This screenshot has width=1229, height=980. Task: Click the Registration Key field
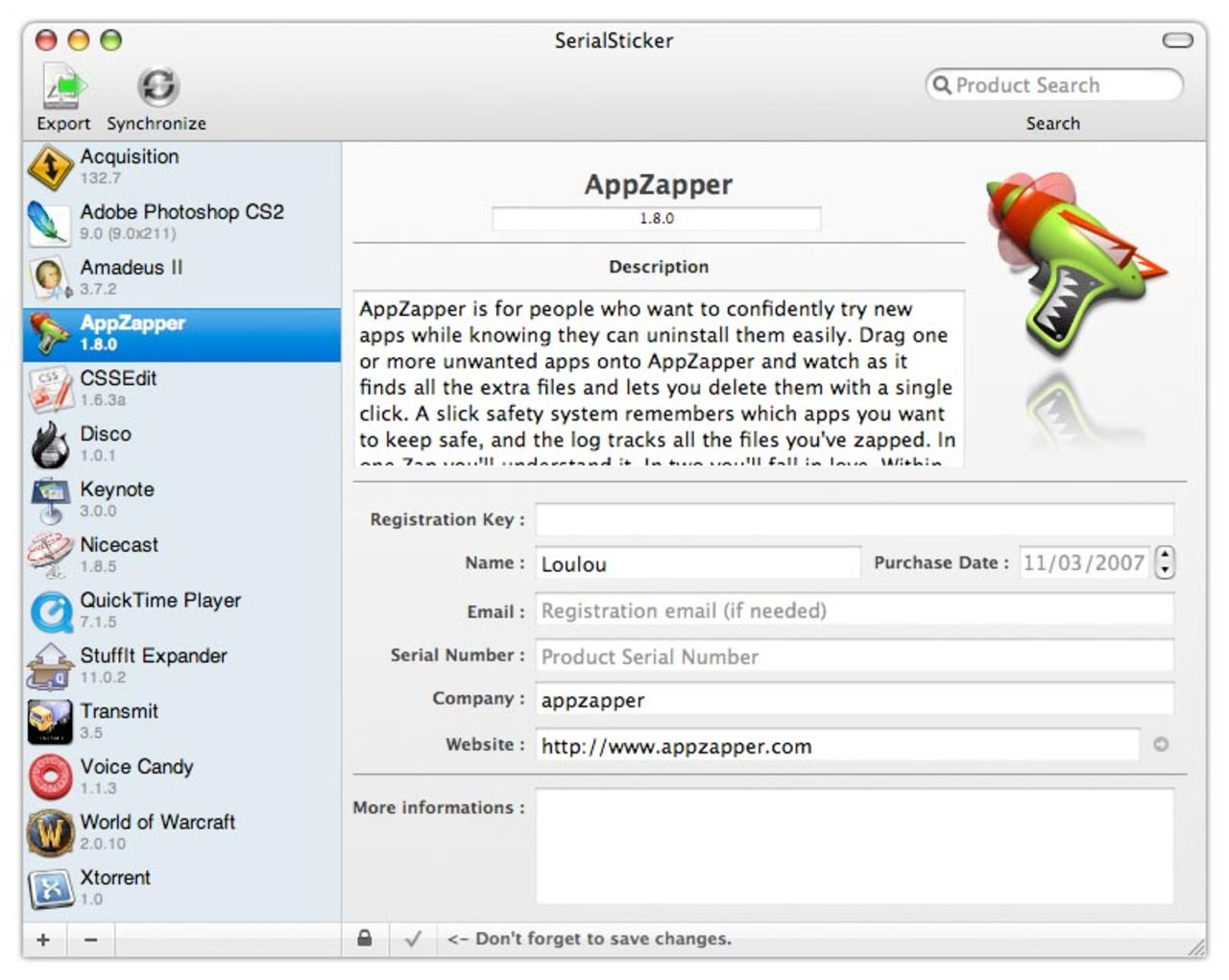click(x=854, y=519)
